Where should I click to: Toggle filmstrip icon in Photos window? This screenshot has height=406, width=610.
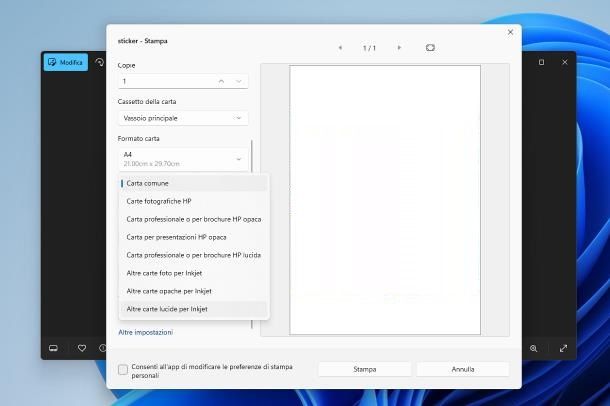[x=53, y=348]
